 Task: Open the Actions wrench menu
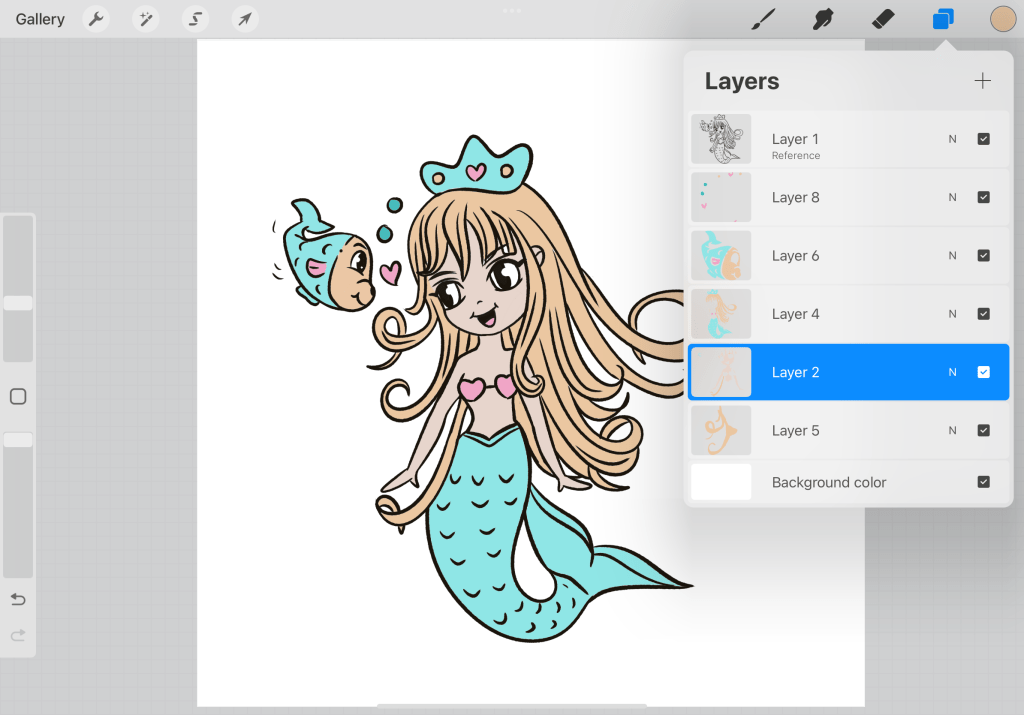[x=95, y=19]
